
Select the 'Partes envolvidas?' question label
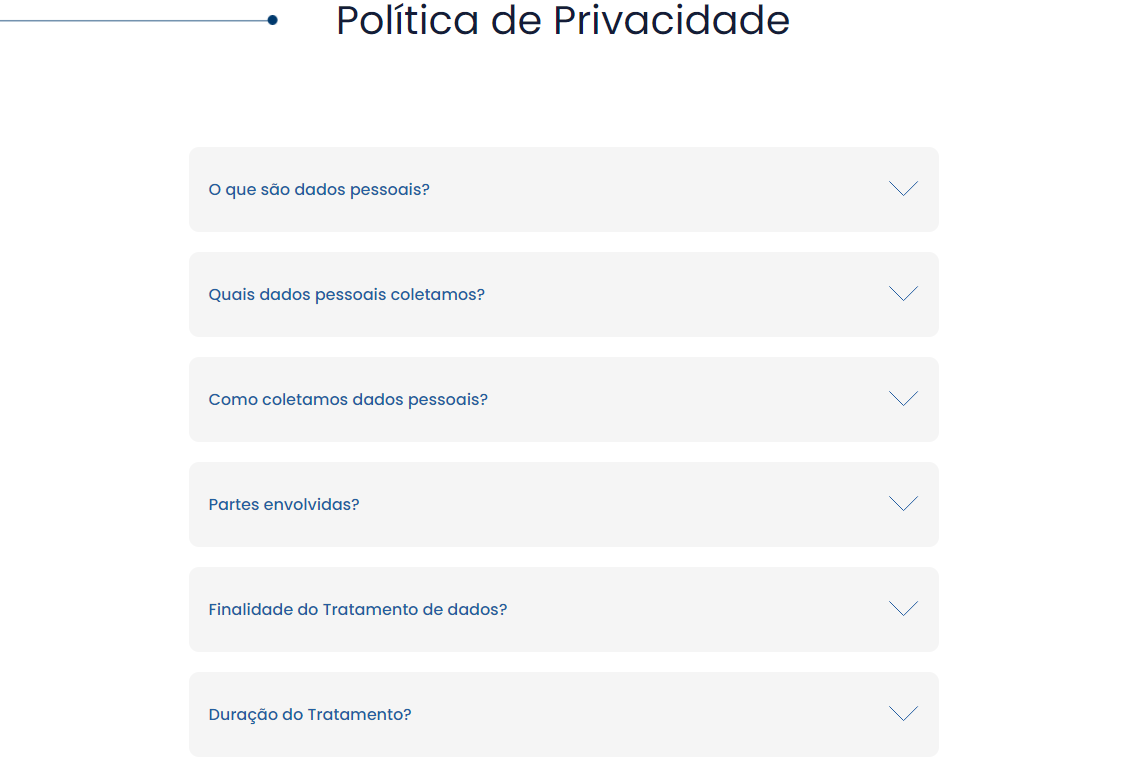click(x=284, y=505)
